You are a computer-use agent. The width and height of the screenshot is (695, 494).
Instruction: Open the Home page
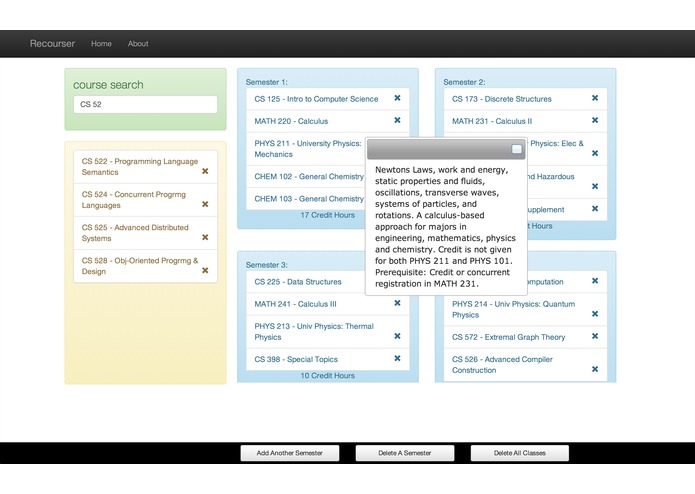101,44
